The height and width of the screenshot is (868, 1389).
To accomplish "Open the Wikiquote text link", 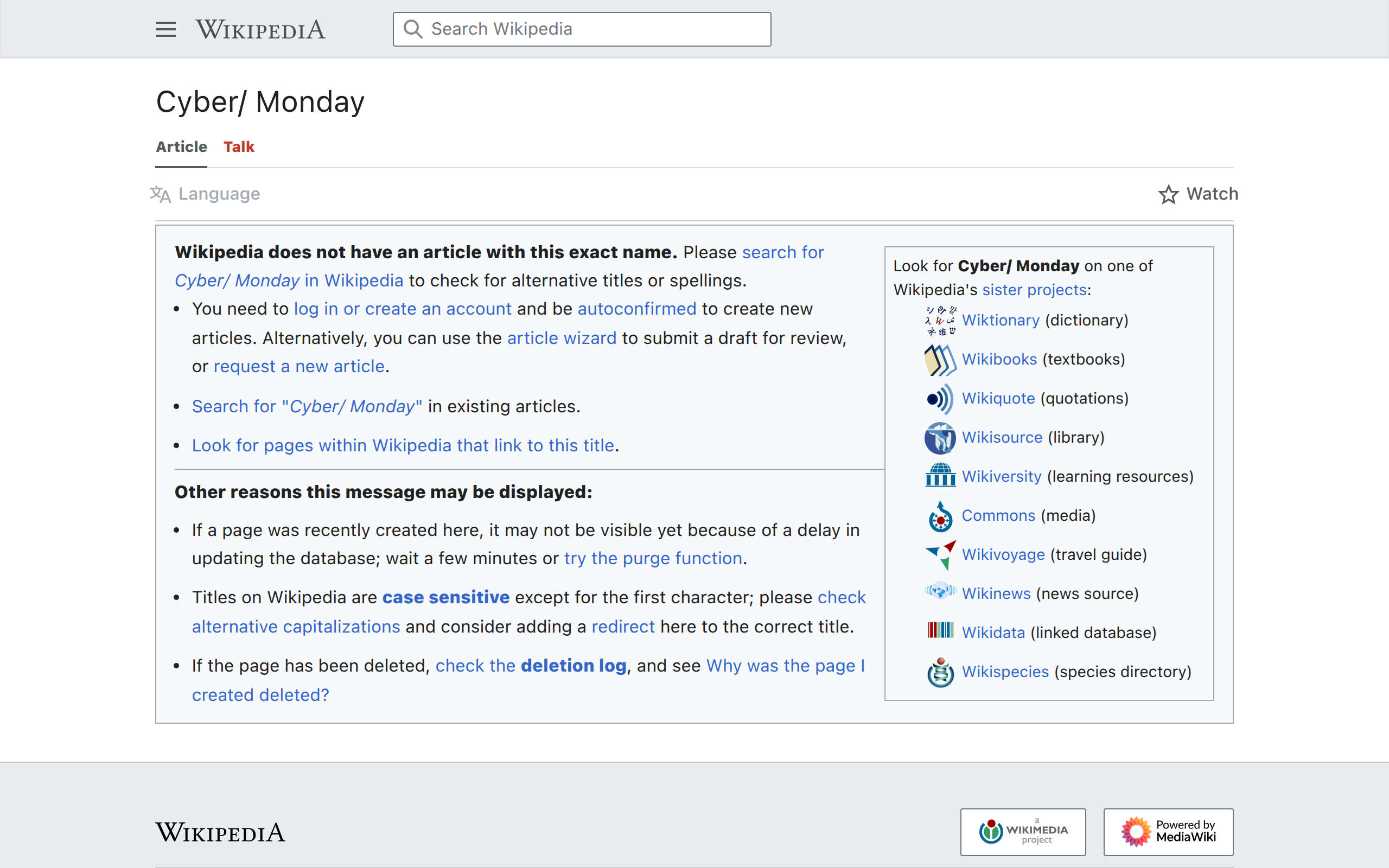I will click(x=998, y=398).
